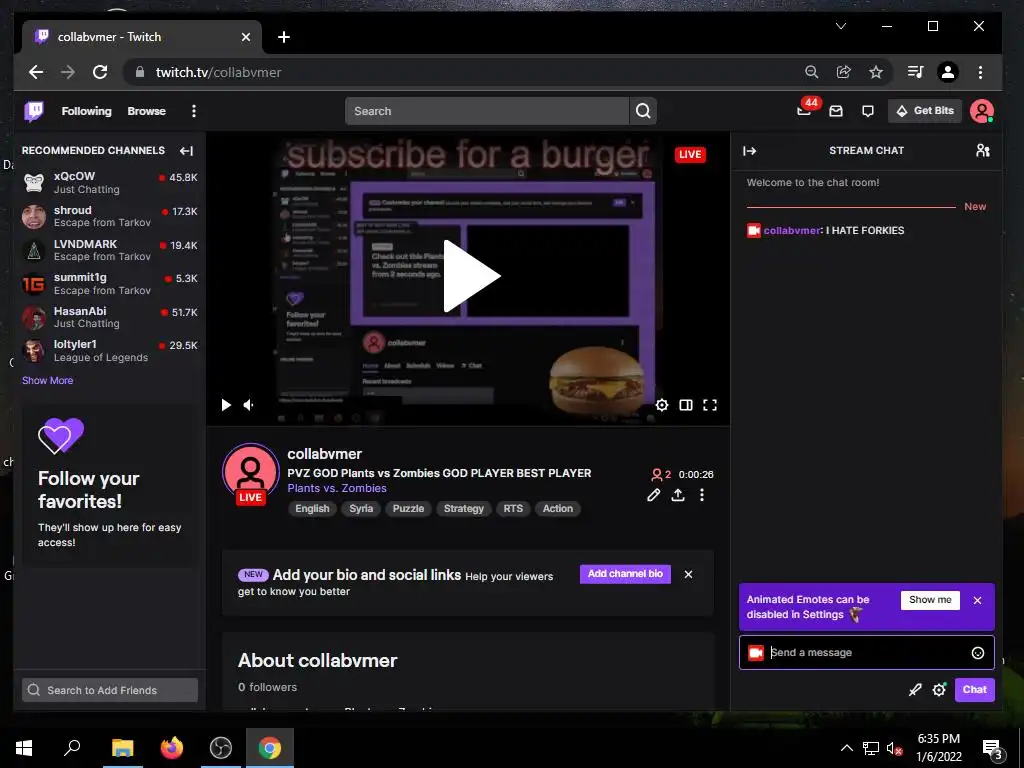Viewport: 1024px width, 768px height.
Task: Share this page via address bar icon
Action: click(844, 72)
